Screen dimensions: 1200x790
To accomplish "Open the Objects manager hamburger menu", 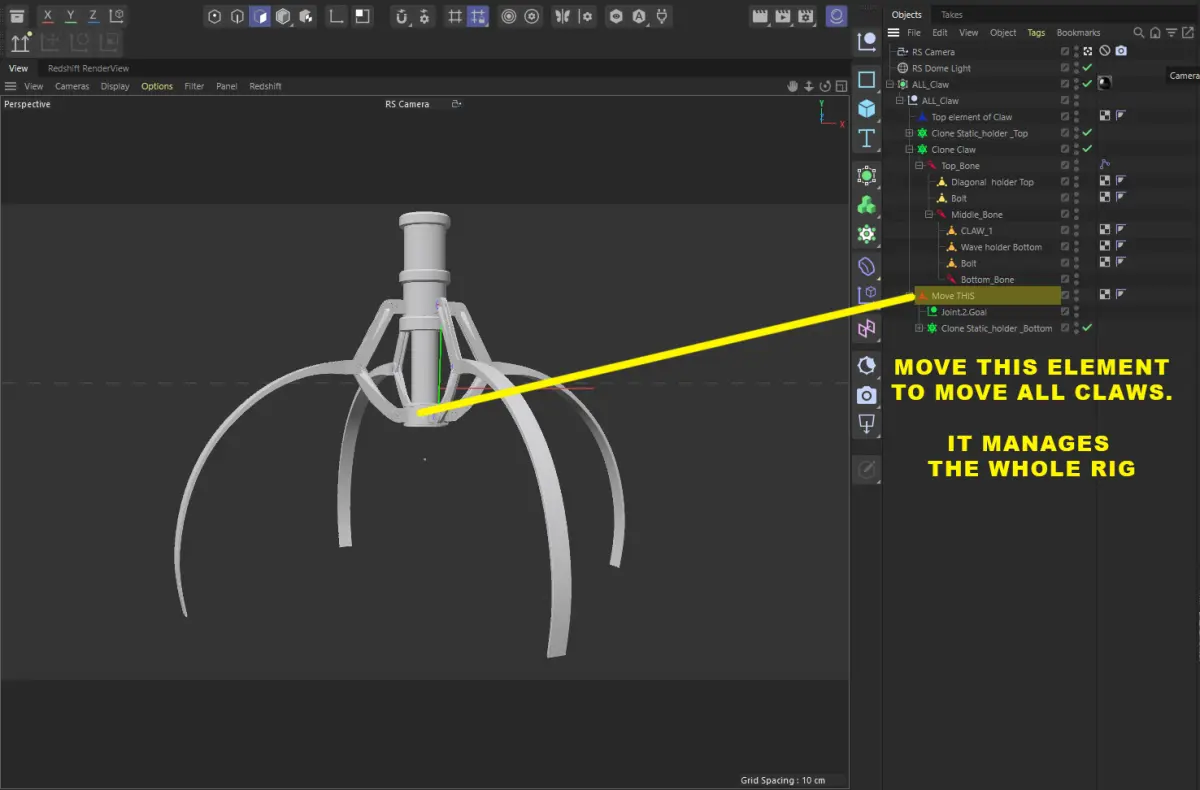I will click(893, 33).
